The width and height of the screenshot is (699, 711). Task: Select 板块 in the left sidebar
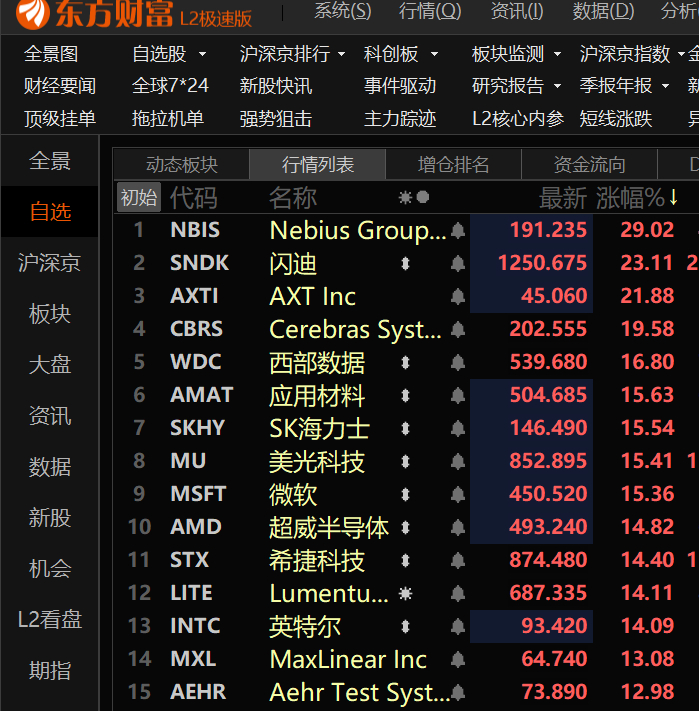pyautogui.click(x=49, y=314)
